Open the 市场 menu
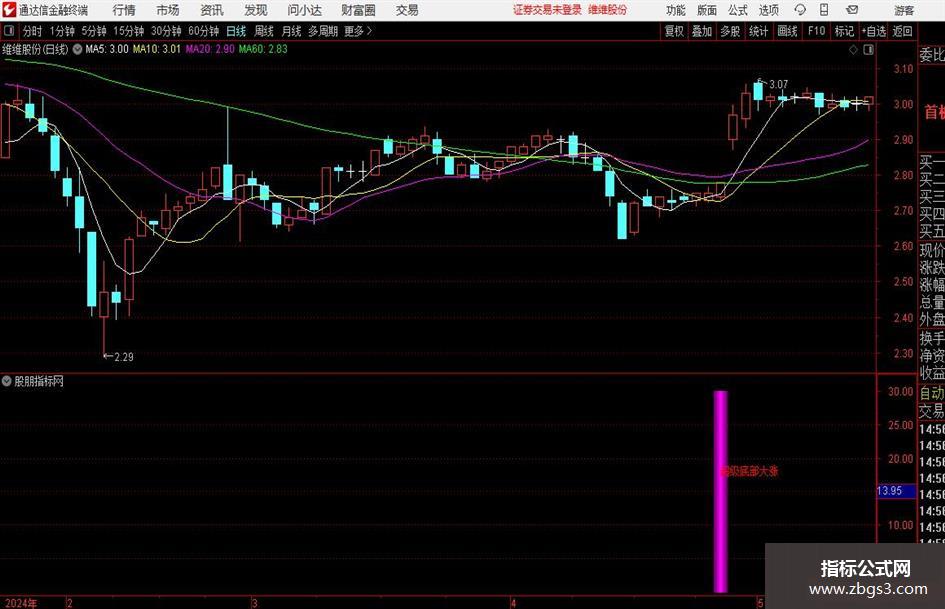Screen dimensions: 945x609 (x=168, y=10)
